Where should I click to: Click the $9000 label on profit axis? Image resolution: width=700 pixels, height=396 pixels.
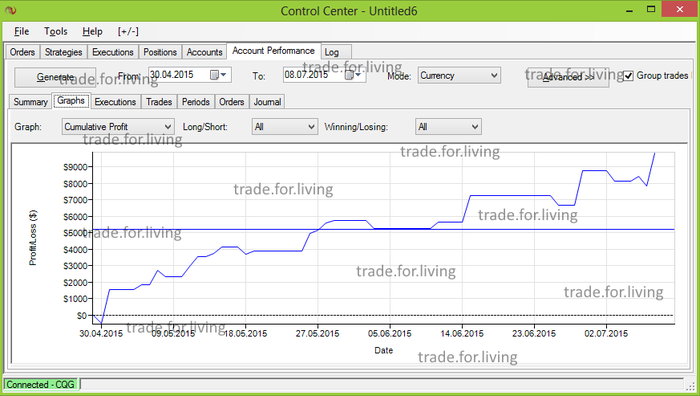[75, 167]
